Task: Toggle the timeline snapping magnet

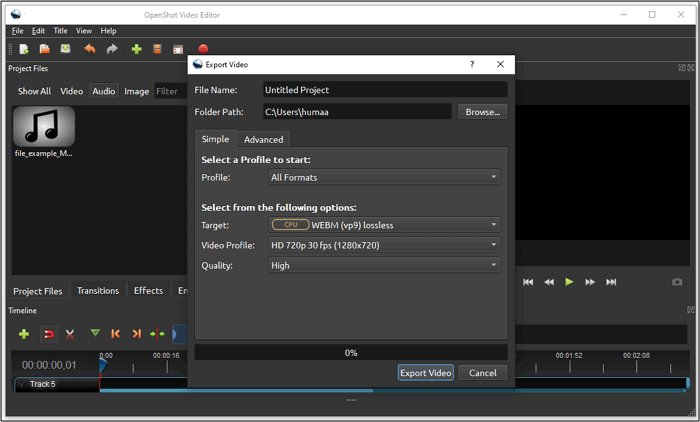Action: click(47, 333)
